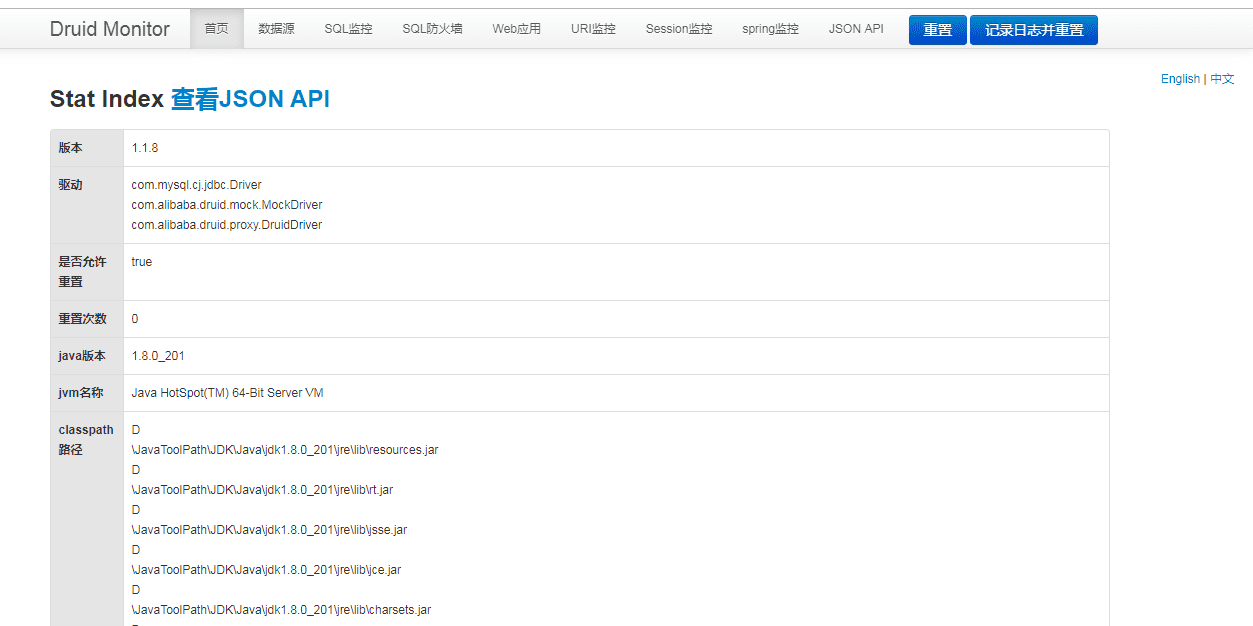Click the reset count value 0

(x=135, y=319)
